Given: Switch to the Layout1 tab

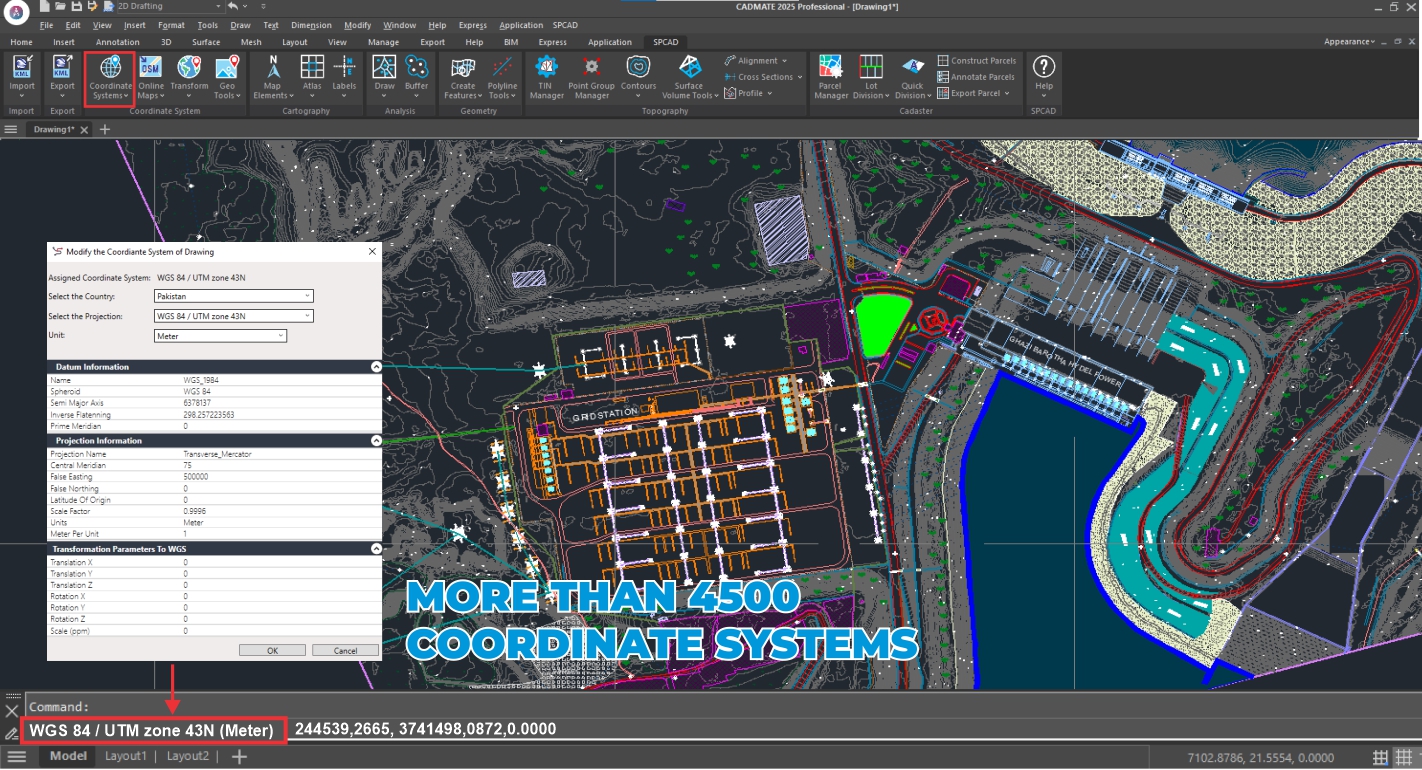Looking at the screenshot, I should pyautogui.click(x=126, y=756).
